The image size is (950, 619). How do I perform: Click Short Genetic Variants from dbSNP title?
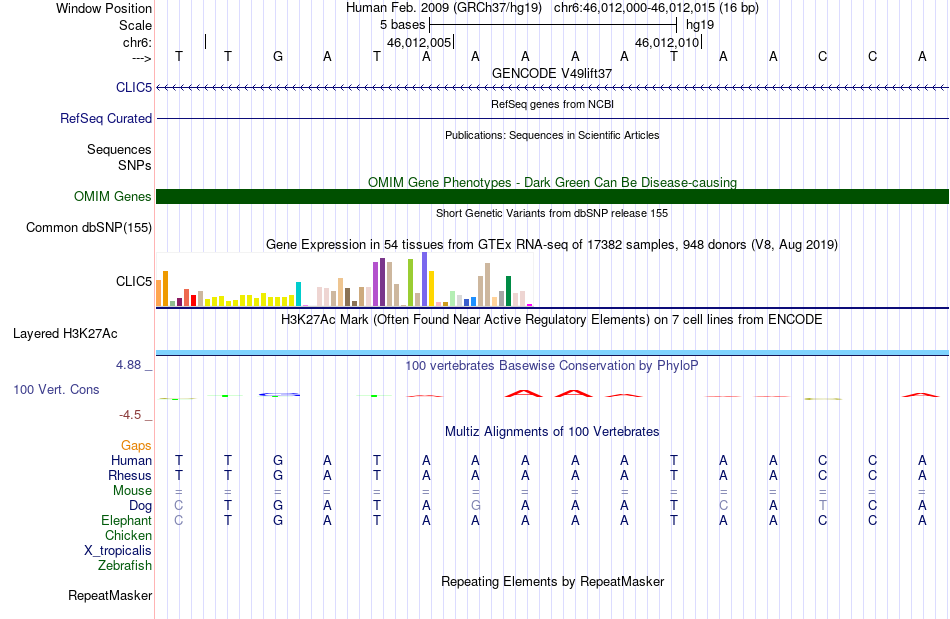pos(552,213)
